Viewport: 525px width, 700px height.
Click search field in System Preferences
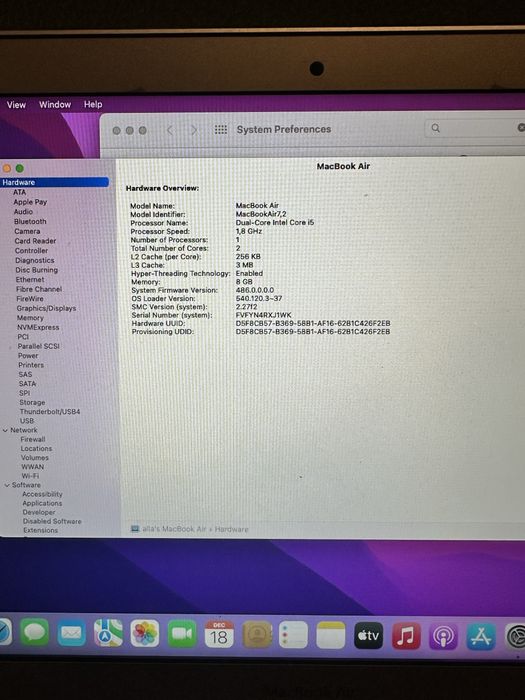(x=474, y=129)
